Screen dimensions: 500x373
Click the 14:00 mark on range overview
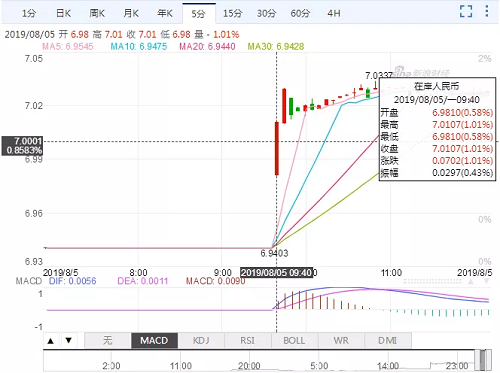(x=388, y=366)
